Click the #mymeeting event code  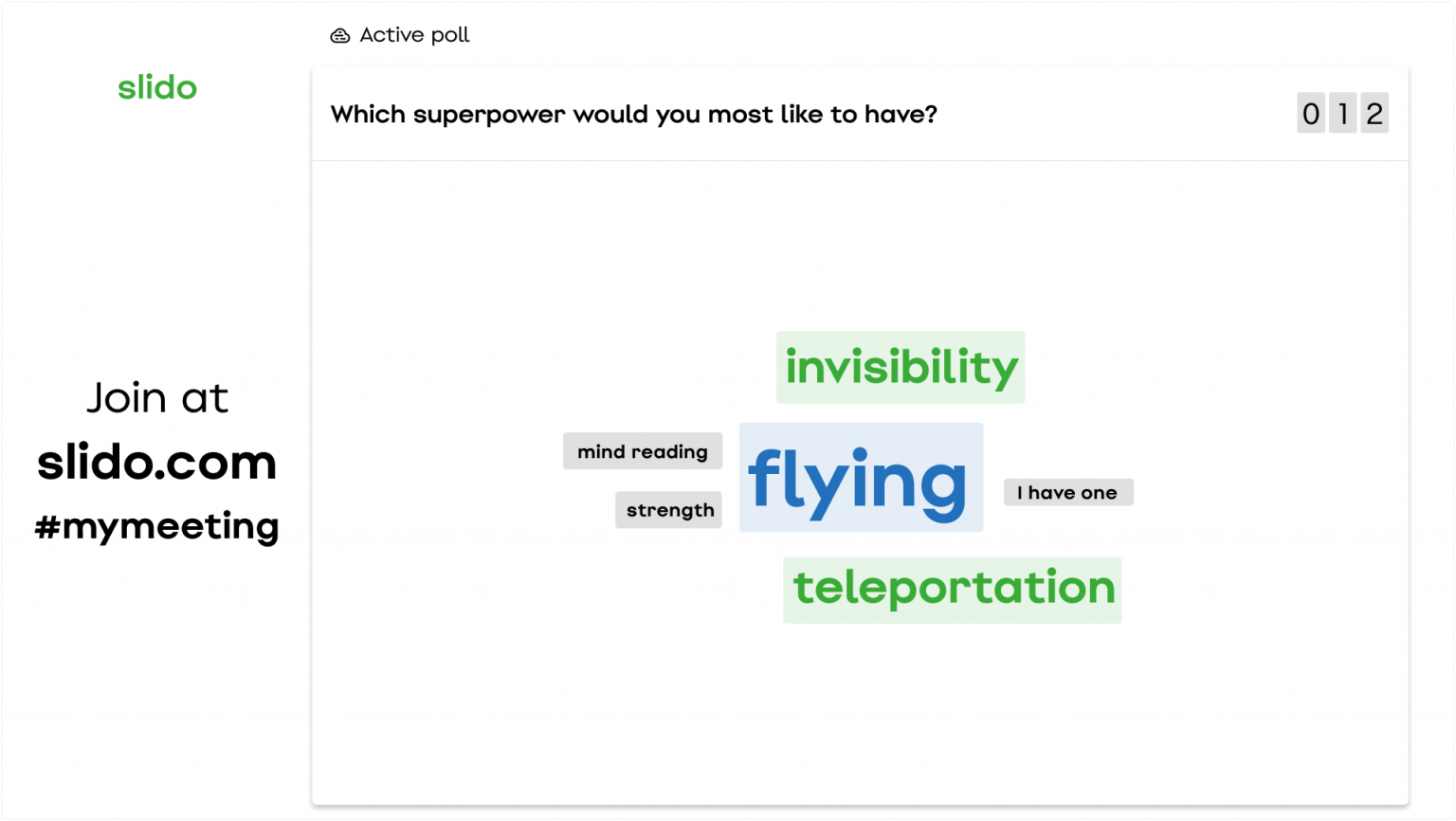pyautogui.click(x=157, y=526)
